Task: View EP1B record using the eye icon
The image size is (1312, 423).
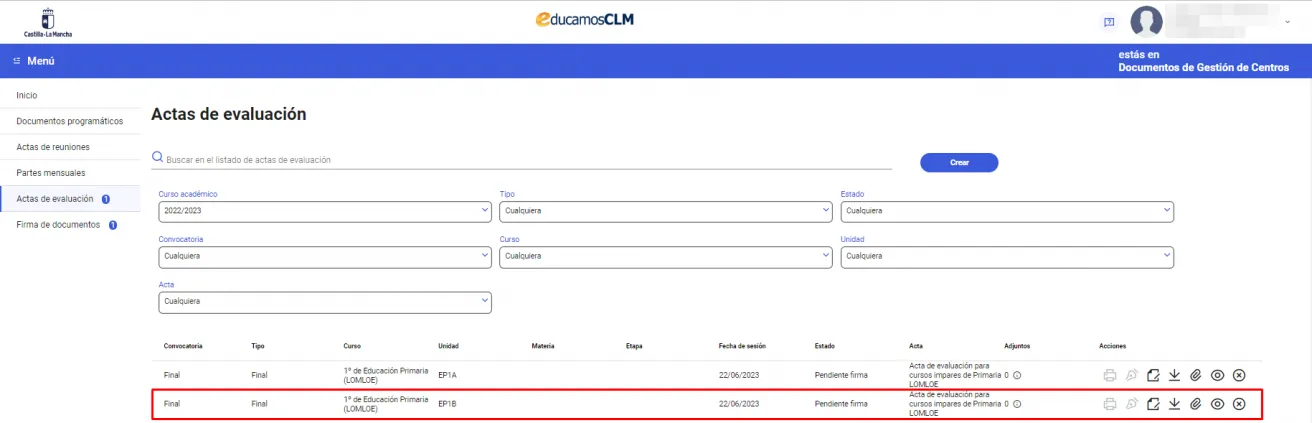Action: click(x=1217, y=404)
